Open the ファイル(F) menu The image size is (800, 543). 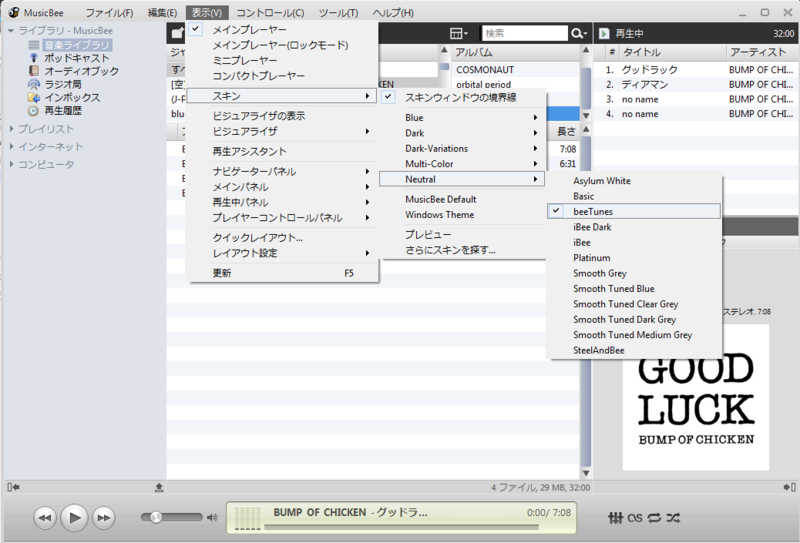coord(109,13)
